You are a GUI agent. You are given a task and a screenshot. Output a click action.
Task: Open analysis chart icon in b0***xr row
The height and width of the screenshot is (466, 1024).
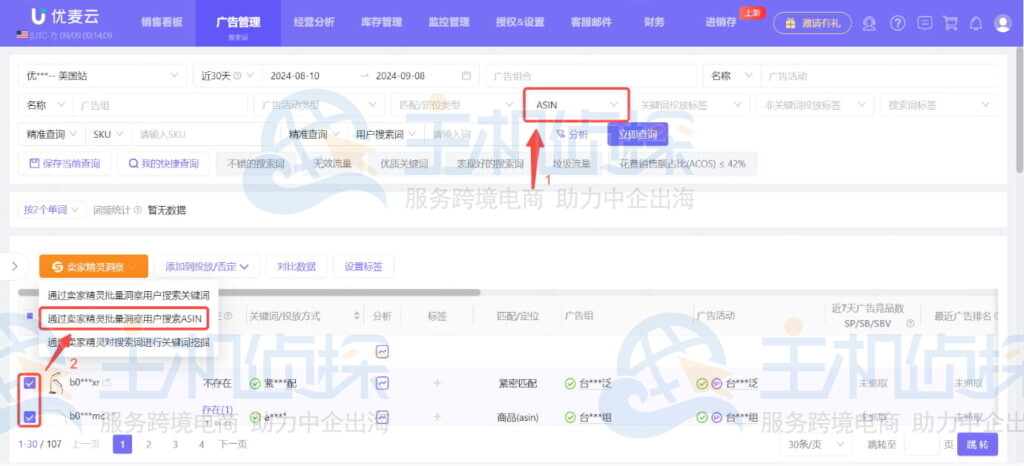383,383
